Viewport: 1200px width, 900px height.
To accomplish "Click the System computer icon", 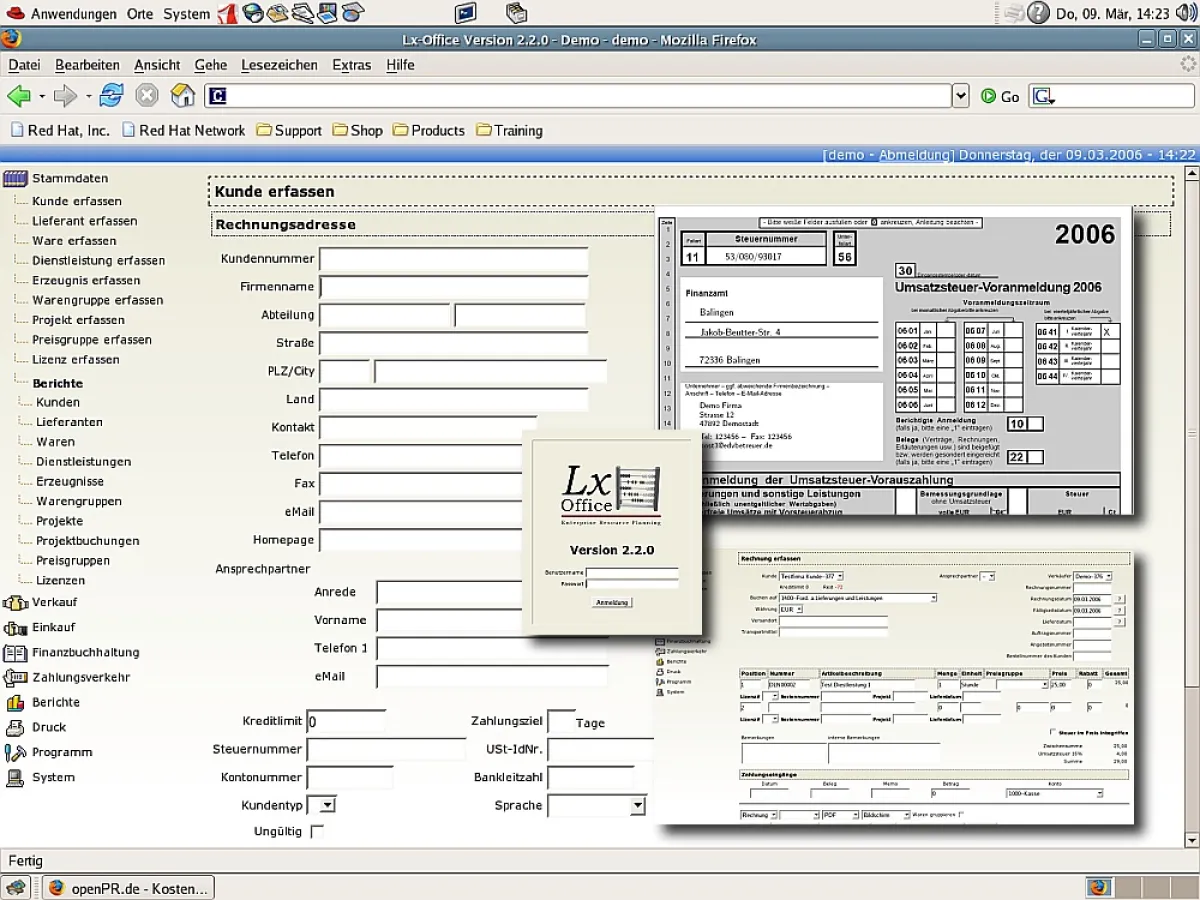I will pyautogui.click(x=15, y=778).
